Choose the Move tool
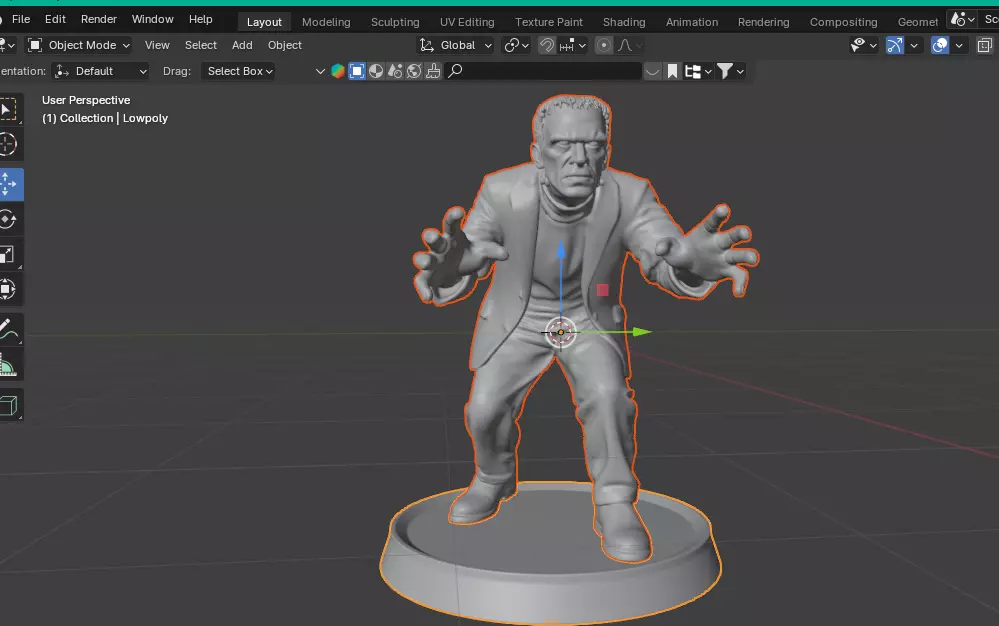Viewport: 999px width, 626px height. [x=9, y=184]
